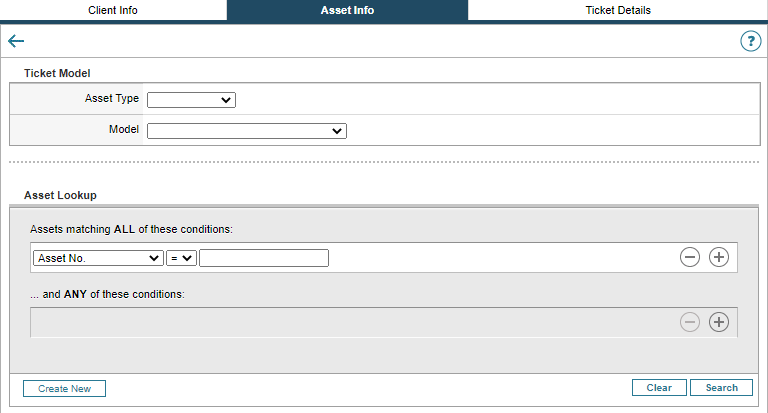This screenshot has height=413, width=768.
Task: Click the Search button
Action: (x=721, y=388)
